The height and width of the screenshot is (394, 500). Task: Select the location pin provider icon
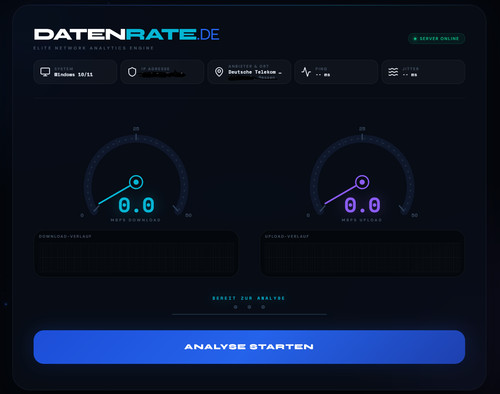219,72
